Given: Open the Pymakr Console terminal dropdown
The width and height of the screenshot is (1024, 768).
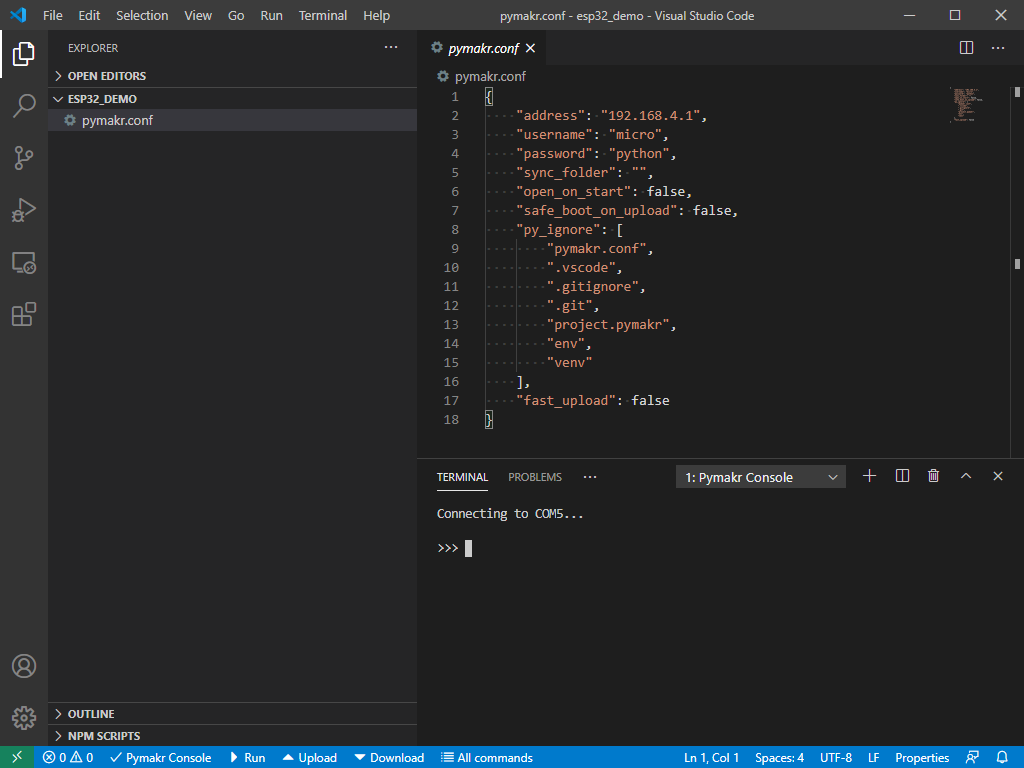Looking at the screenshot, I should (761, 477).
